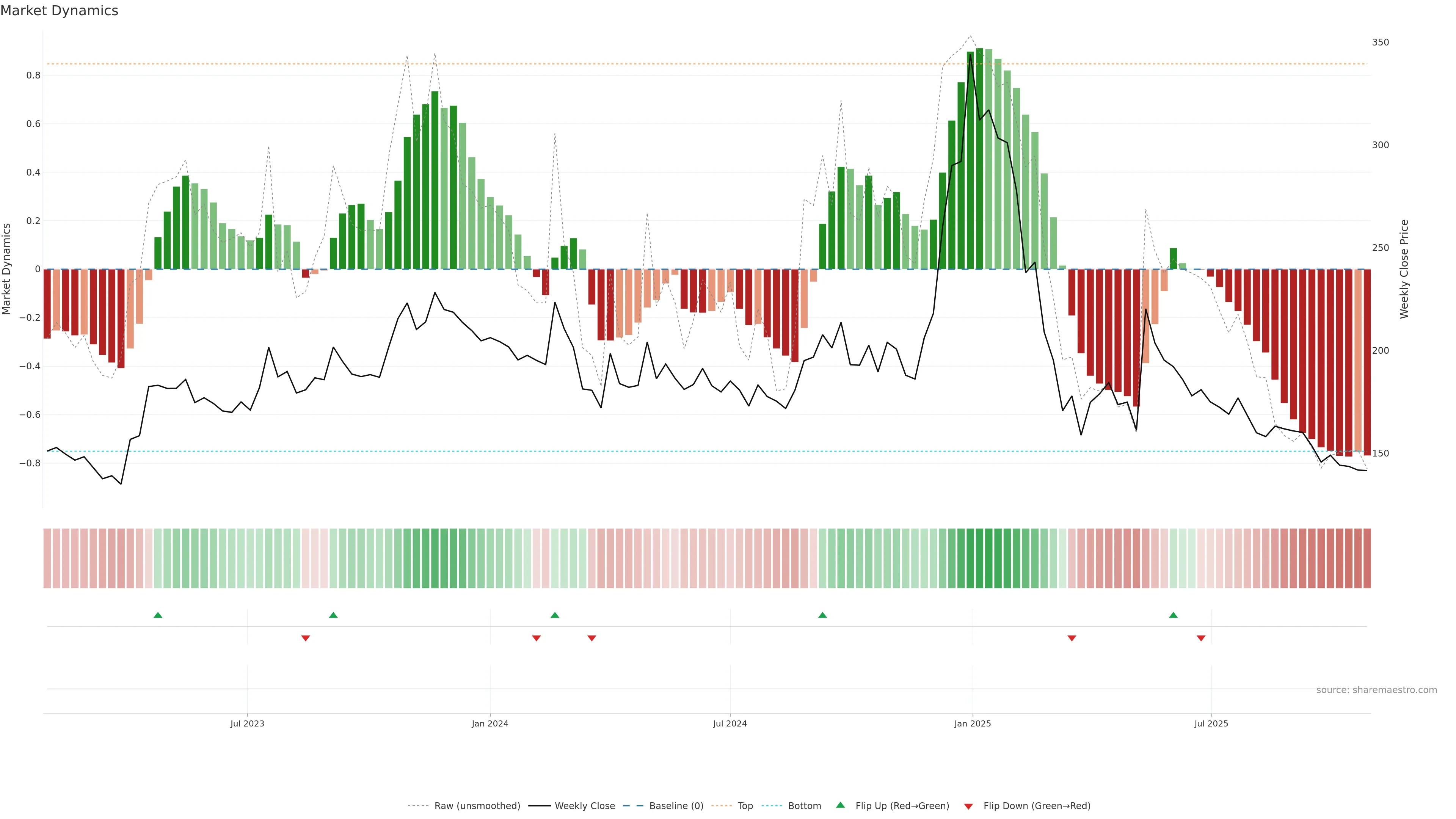Screen dimensions: 1456x819
Task: Click the Weekly Close Price axis title
Action: 1404,269
